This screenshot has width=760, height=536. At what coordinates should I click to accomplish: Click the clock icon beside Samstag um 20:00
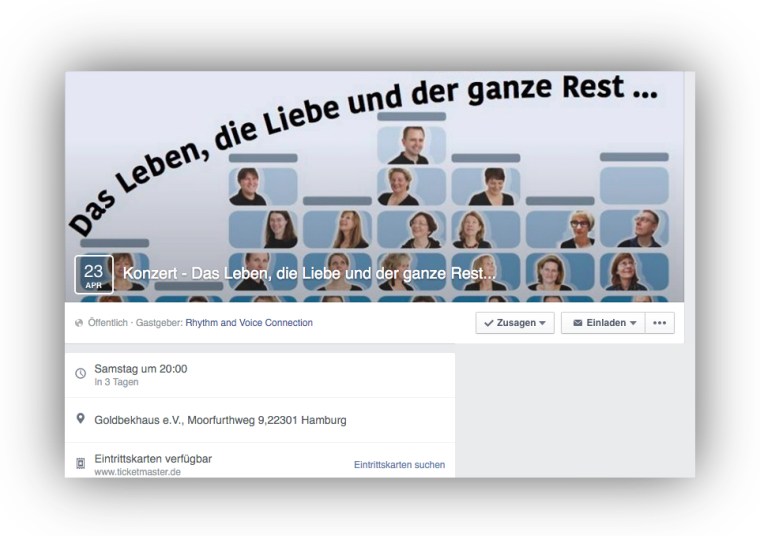[80, 373]
